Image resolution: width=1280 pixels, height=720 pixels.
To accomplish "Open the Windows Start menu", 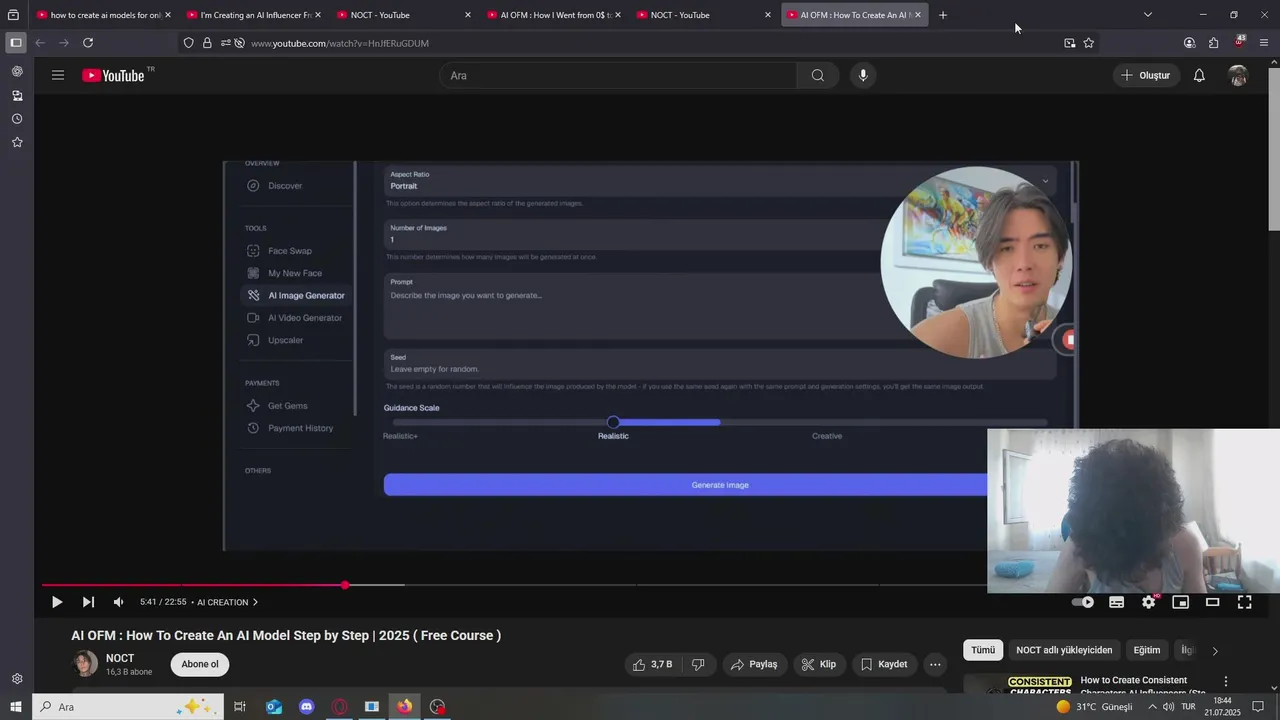I will [15, 707].
